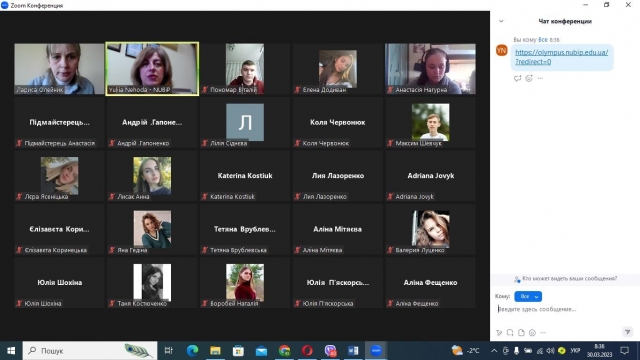Open Microsoft Word from the taskbar
The height and width of the screenshot is (360, 640).
[x=353, y=351]
